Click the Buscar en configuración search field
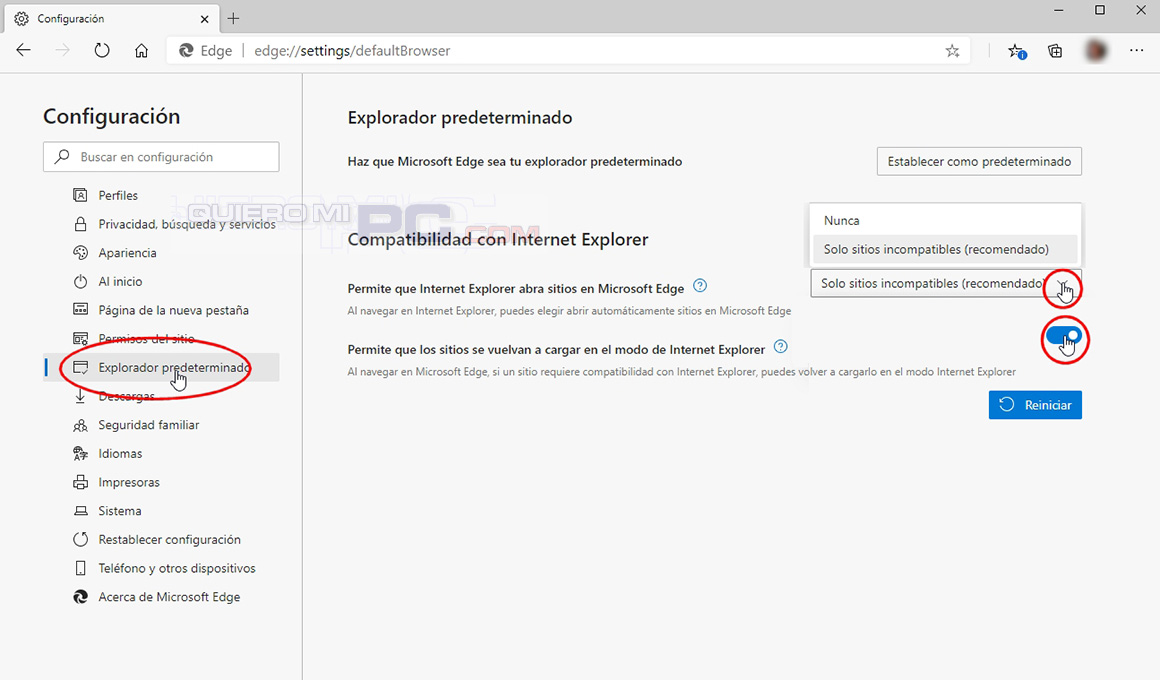This screenshot has height=680, width=1160. tap(161, 156)
